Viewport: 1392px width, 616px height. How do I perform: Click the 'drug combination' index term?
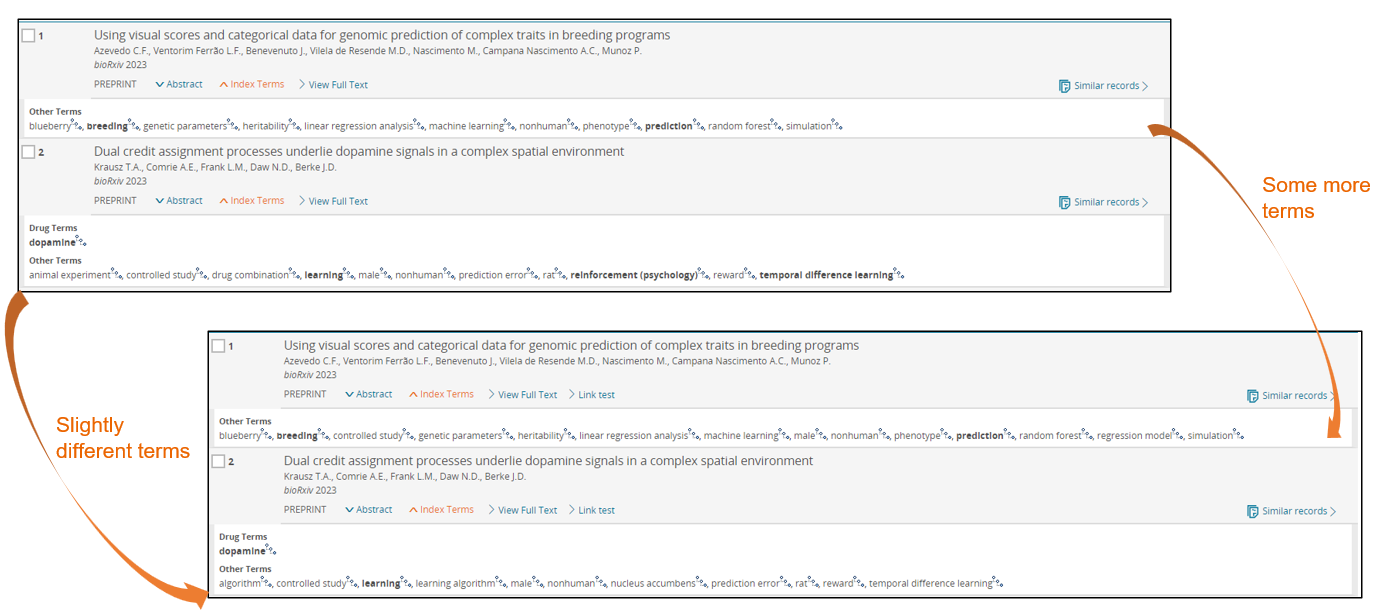point(248,275)
